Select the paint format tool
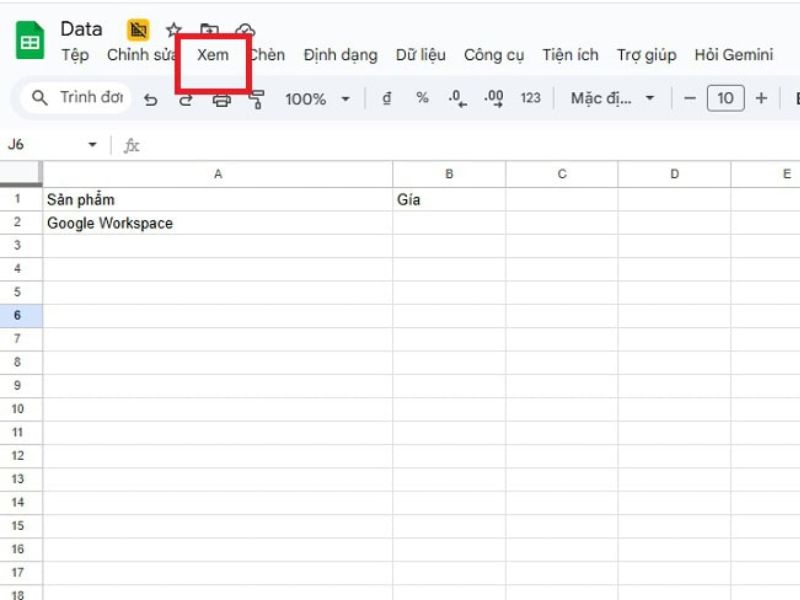The width and height of the screenshot is (800, 600). 256,98
